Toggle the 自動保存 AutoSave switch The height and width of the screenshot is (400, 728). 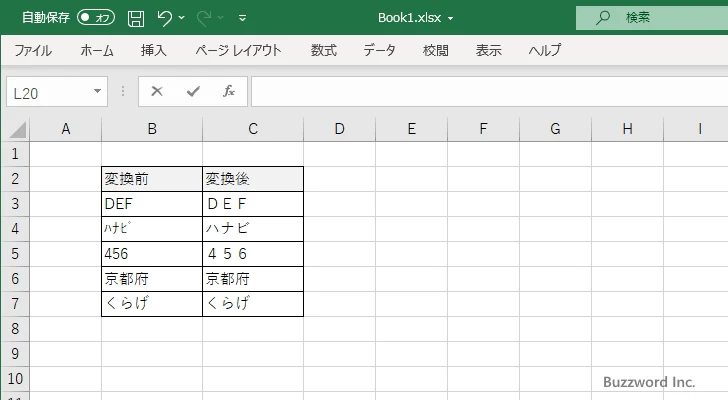tap(96, 18)
